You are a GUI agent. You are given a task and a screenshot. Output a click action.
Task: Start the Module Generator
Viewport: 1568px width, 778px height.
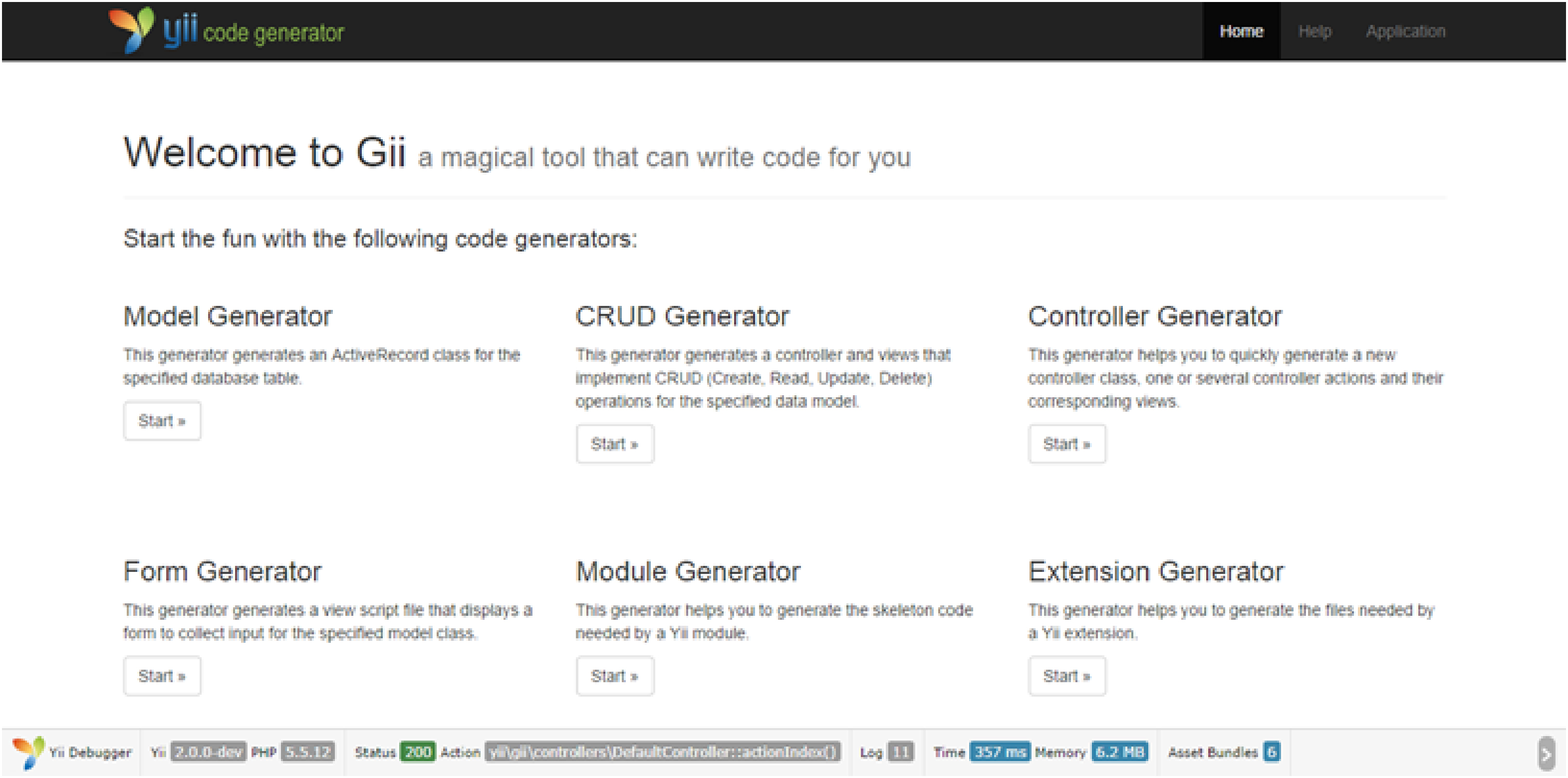pos(615,676)
